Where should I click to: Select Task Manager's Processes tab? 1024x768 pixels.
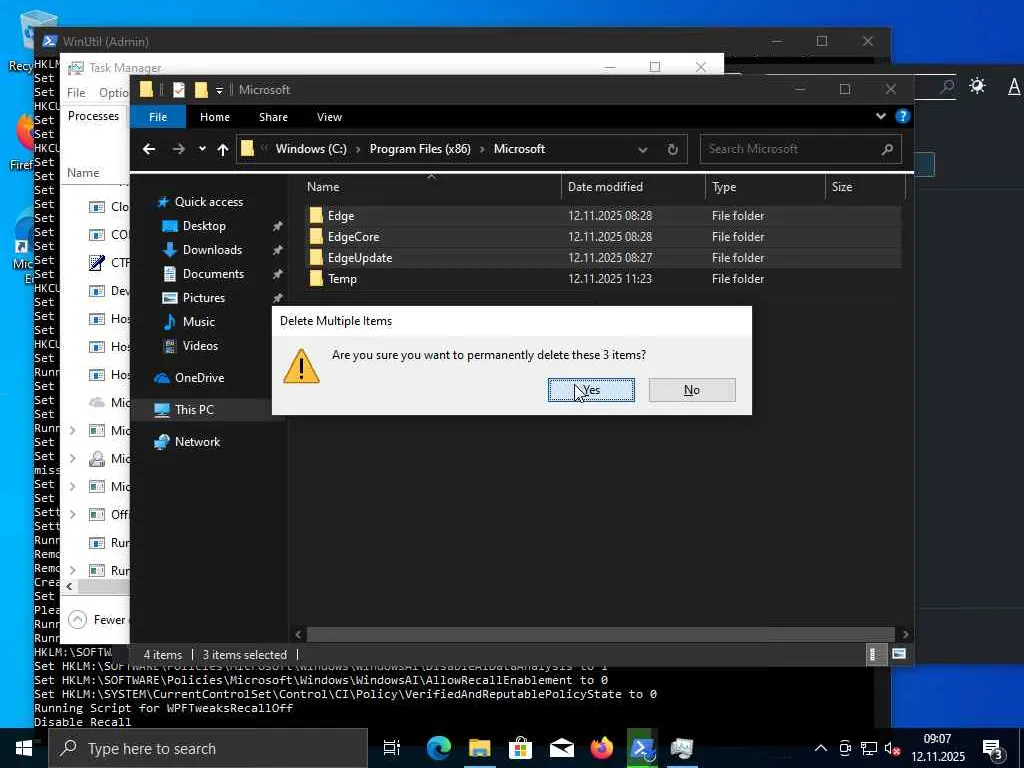[x=93, y=116]
